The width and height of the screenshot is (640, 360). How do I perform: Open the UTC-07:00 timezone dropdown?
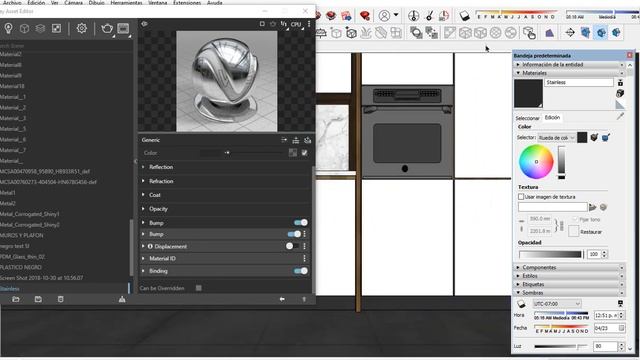557,304
